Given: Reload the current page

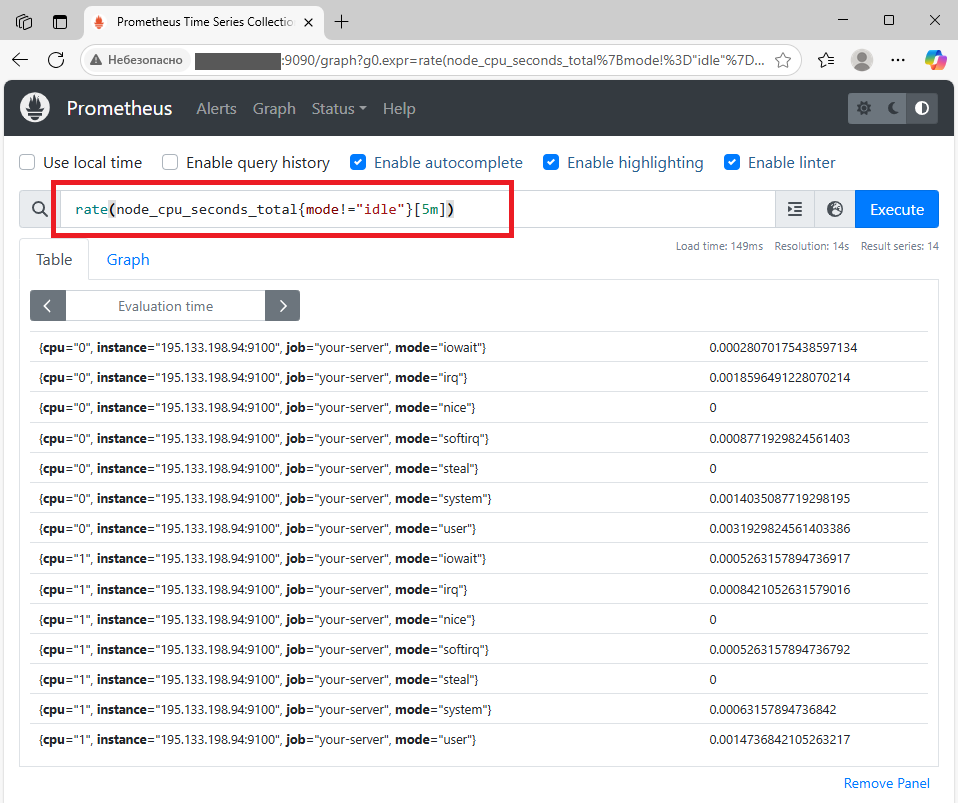Looking at the screenshot, I should click(x=56, y=60).
